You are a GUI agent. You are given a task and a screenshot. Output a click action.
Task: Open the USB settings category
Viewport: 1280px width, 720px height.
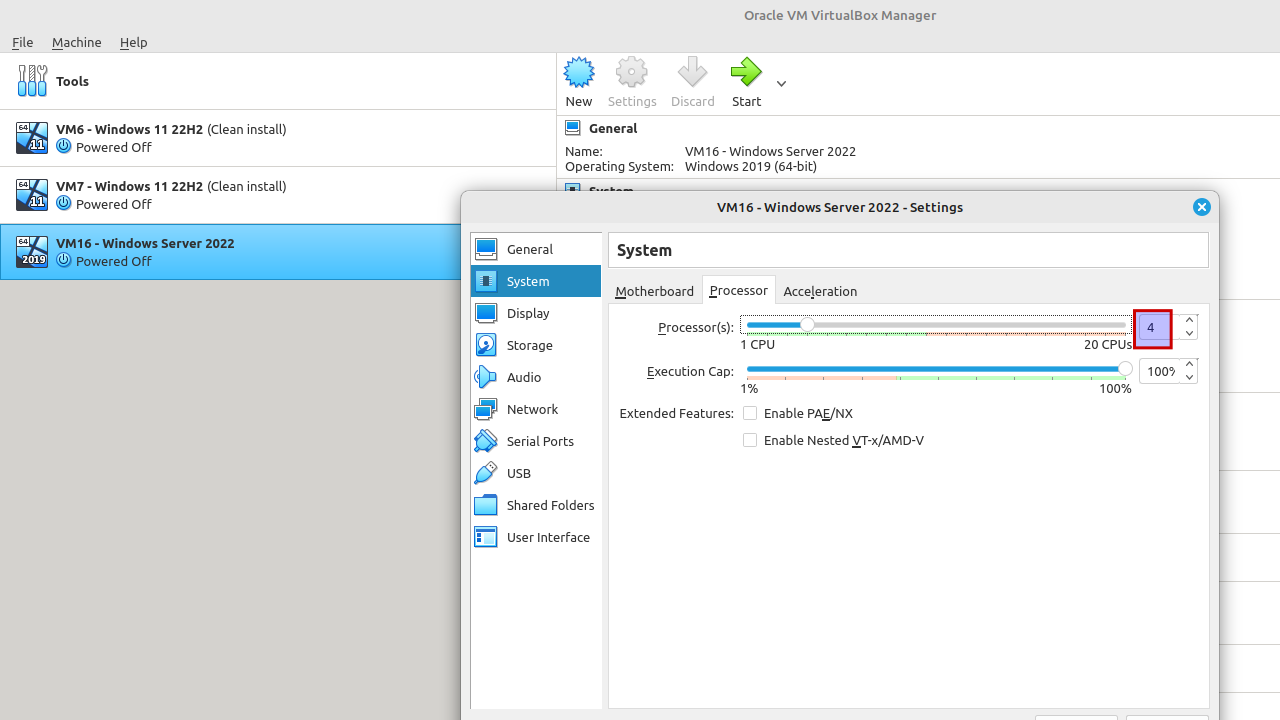coord(536,473)
